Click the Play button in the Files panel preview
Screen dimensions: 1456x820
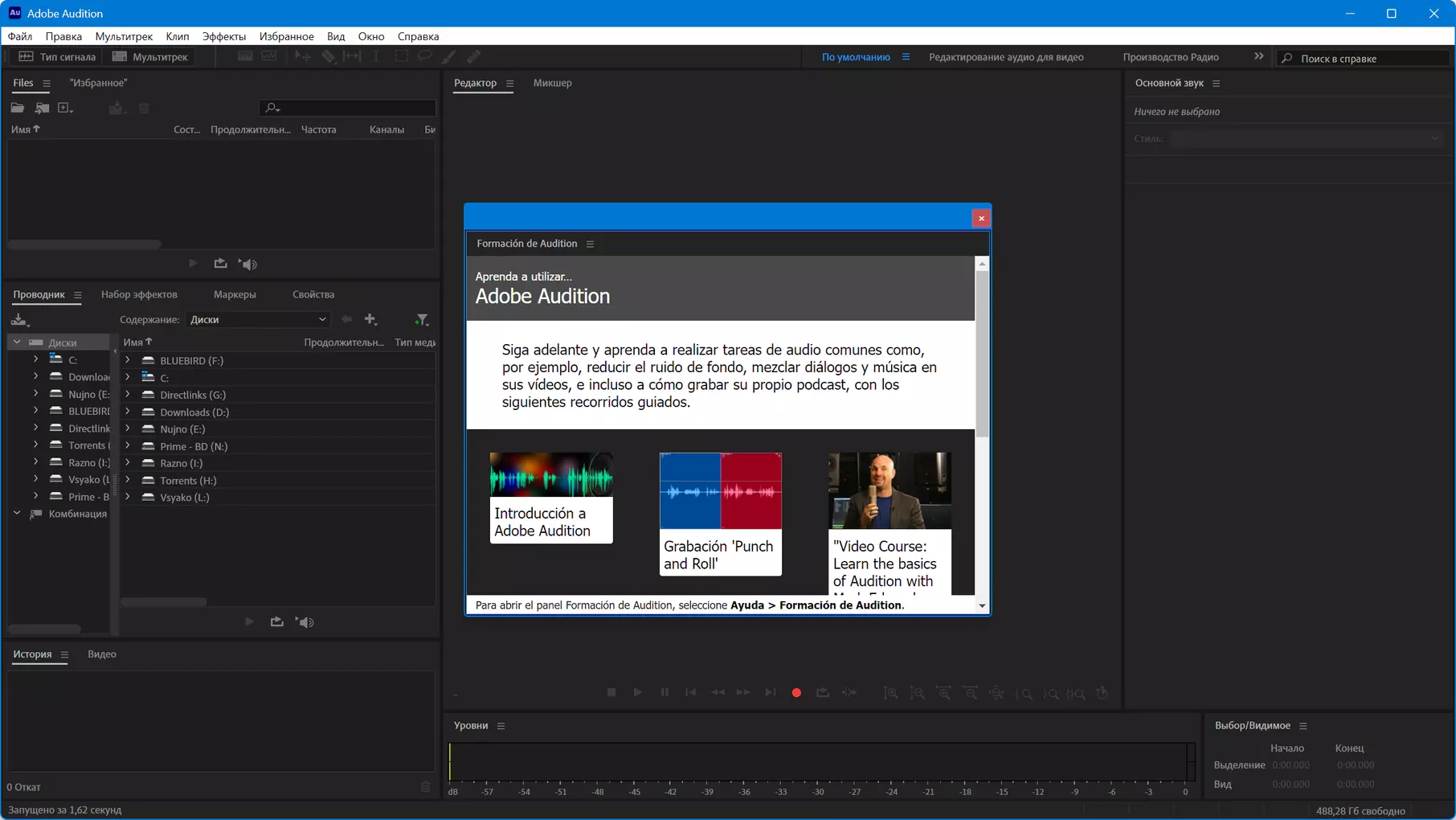[x=193, y=264]
